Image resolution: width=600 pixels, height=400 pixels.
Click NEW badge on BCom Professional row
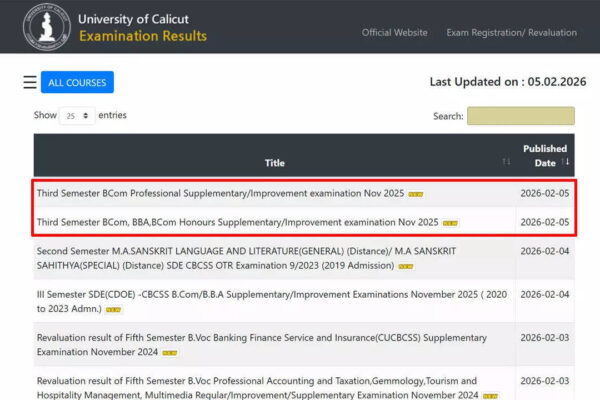tap(416, 194)
